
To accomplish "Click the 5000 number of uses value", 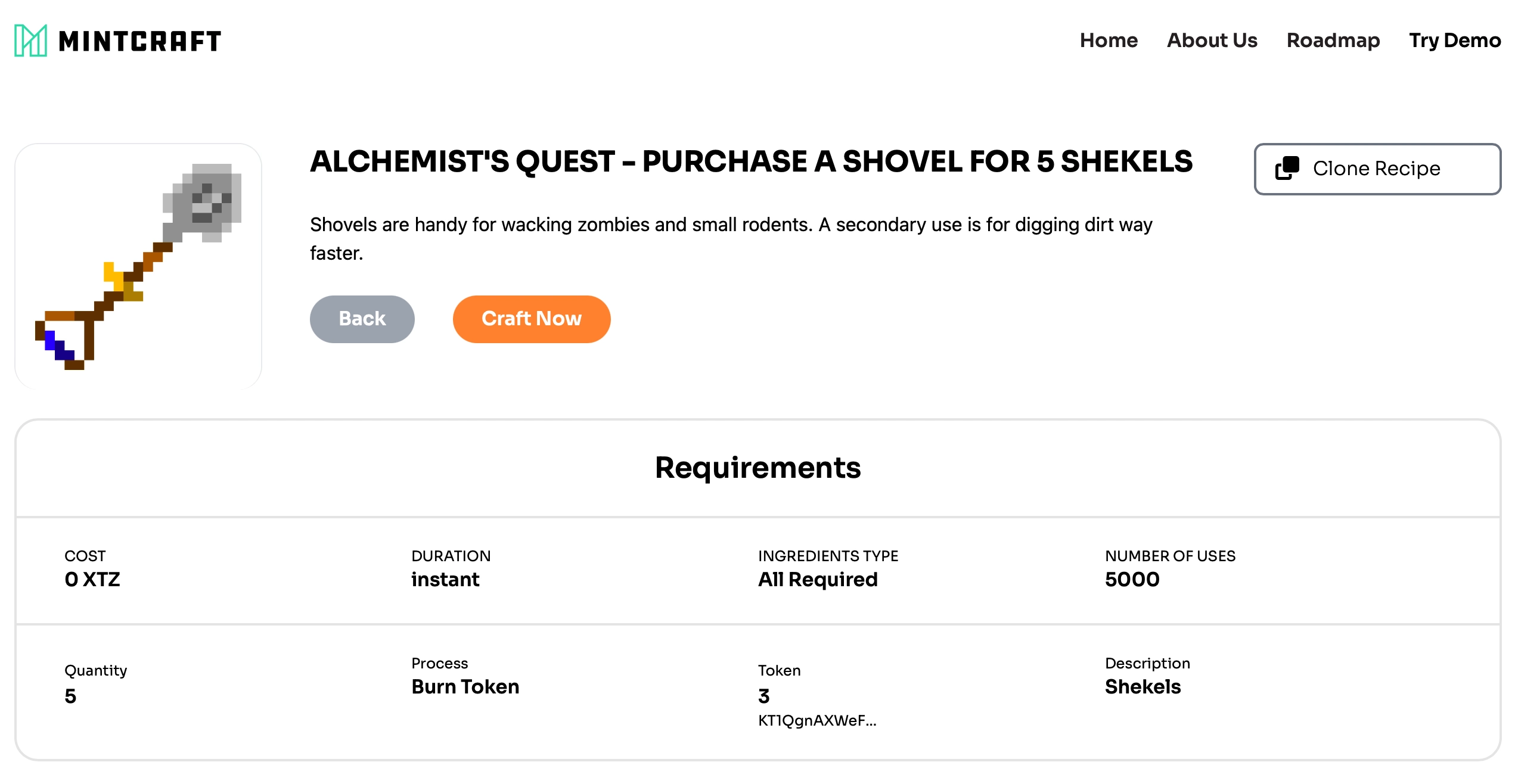I will tap(1132, 579).
